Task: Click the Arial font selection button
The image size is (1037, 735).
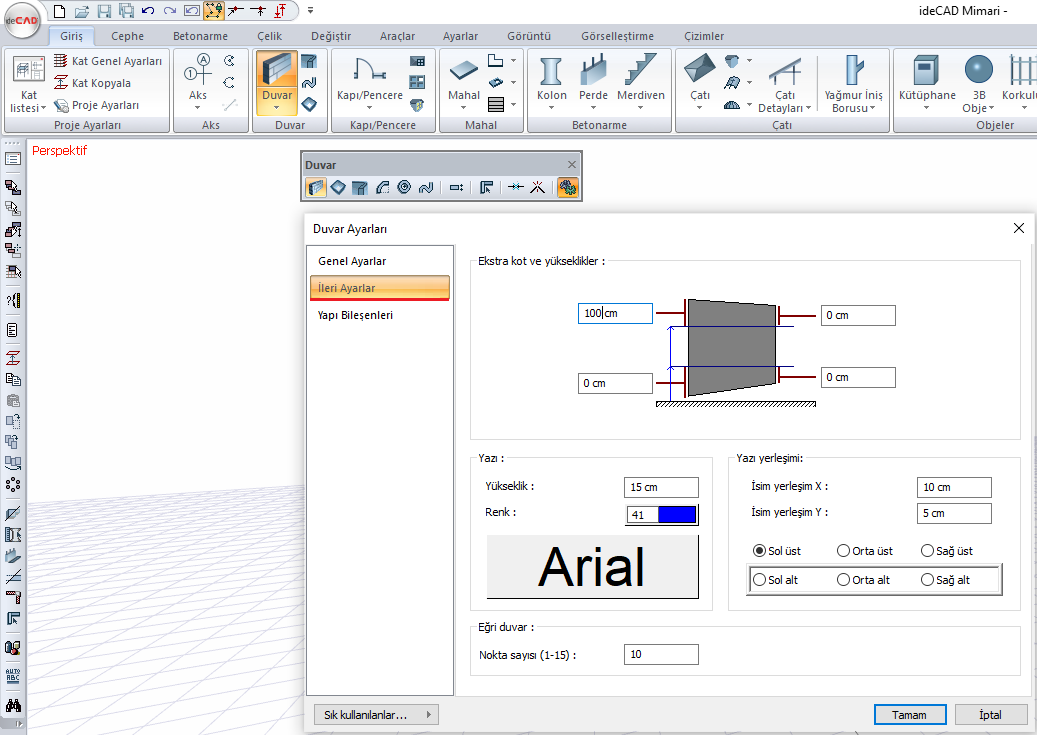Action: pos(592,567)
